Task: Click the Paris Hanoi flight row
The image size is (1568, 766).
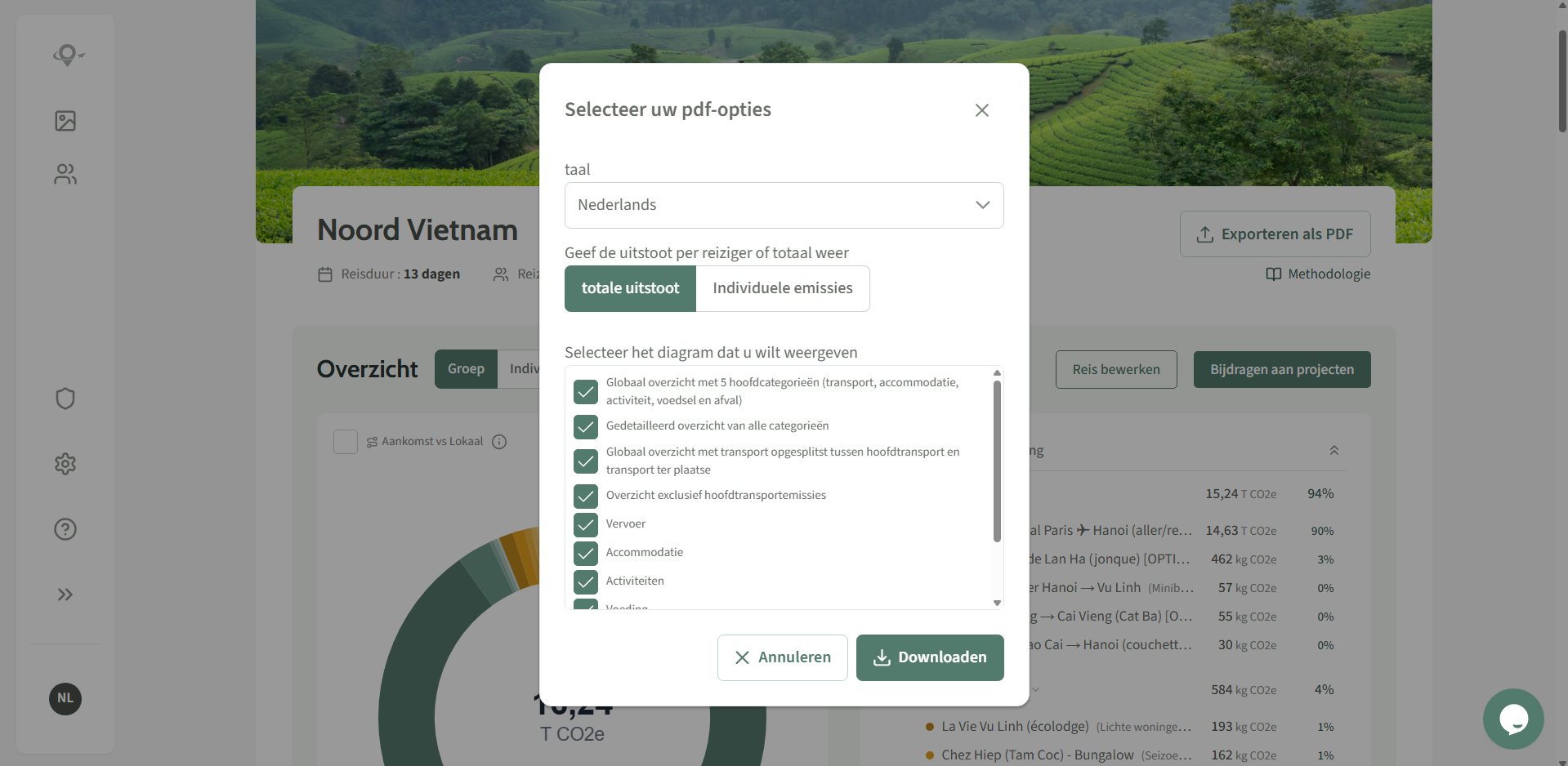Action: coord(1183,531)
